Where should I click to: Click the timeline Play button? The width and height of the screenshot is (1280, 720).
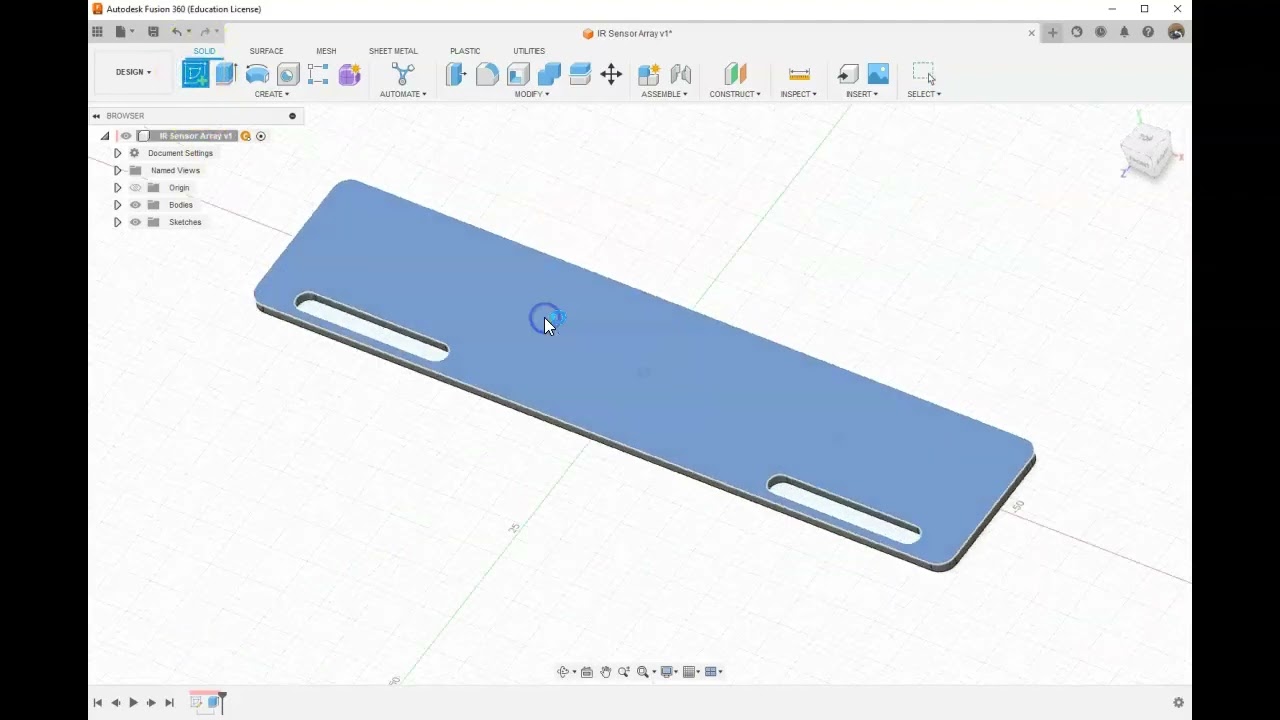click(x=133, y=703)
